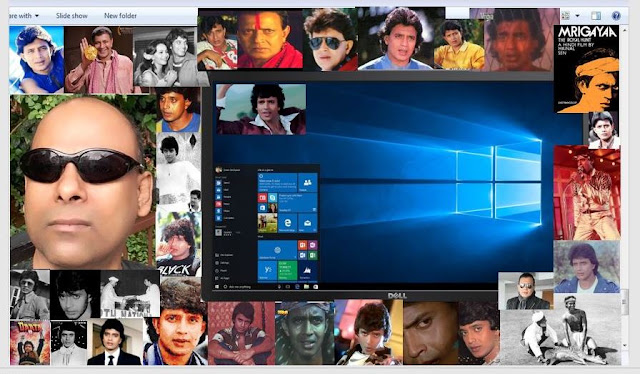Select the small man in black suit photo
The height and width of the screenshot is (374, 640).
tap(526, 291)
